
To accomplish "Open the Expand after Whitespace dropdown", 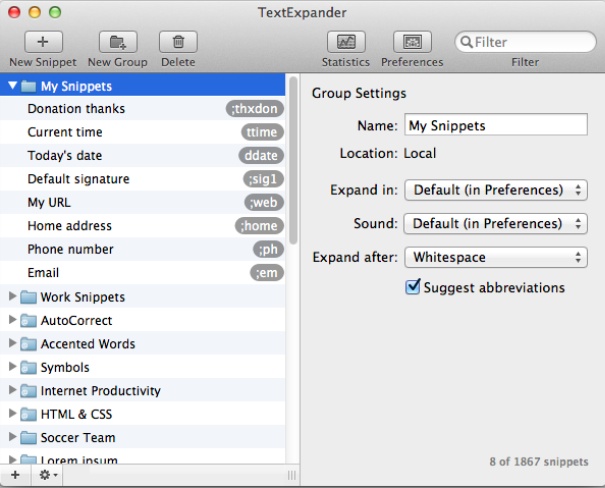I will point(496,258).
